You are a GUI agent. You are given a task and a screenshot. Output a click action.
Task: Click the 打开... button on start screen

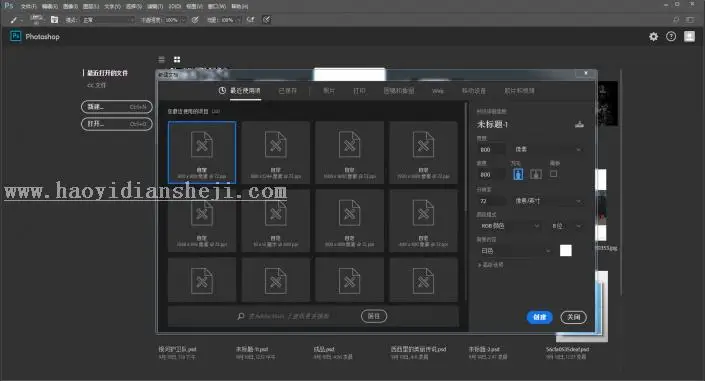tap(116, 124)
